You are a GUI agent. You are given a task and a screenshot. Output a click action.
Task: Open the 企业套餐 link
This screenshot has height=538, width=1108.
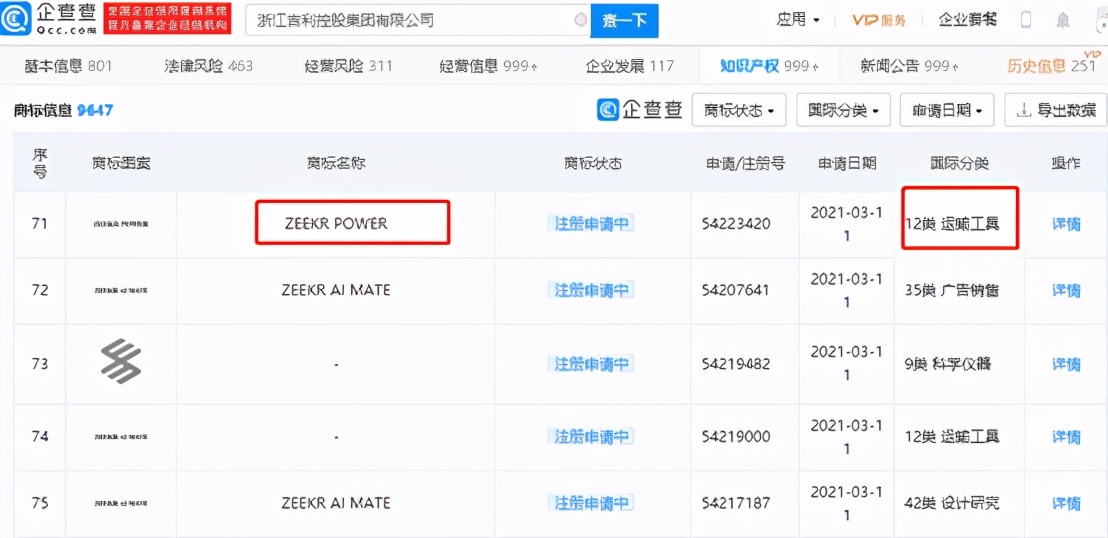tap(967, 20)
